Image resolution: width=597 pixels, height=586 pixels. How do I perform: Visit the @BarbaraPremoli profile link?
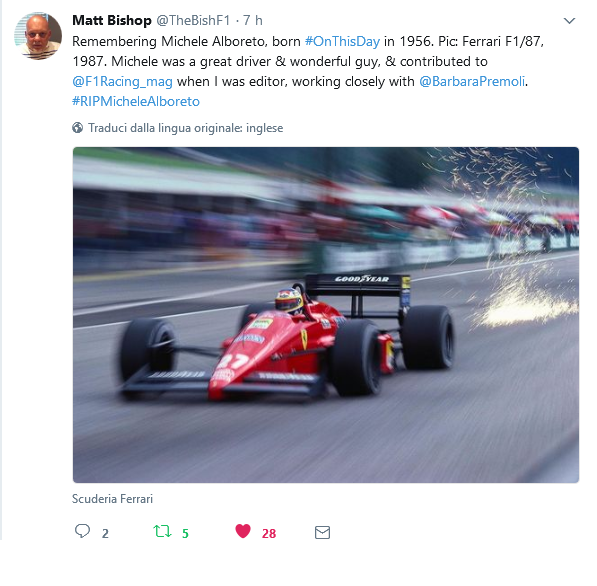(472, 81)
